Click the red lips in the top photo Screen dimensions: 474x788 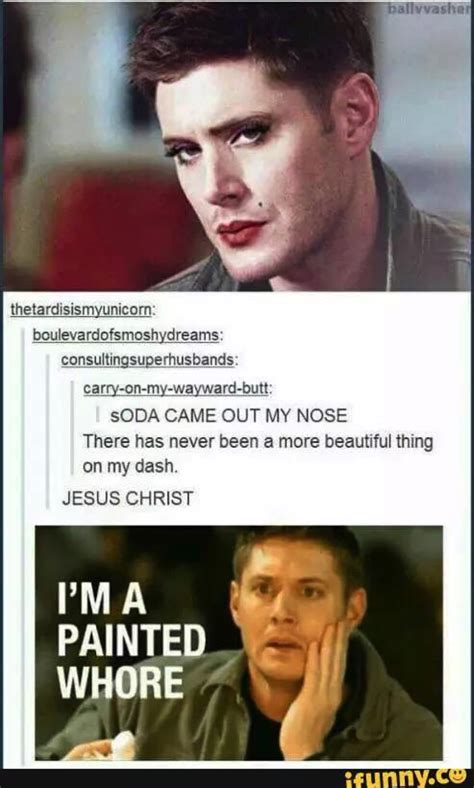tap(240, 232)
